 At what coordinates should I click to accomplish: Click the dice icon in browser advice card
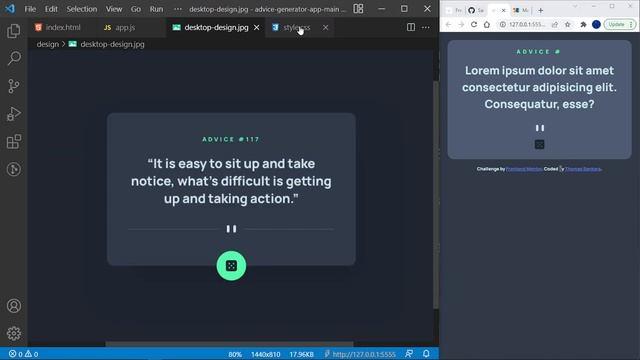coord(540,144)
